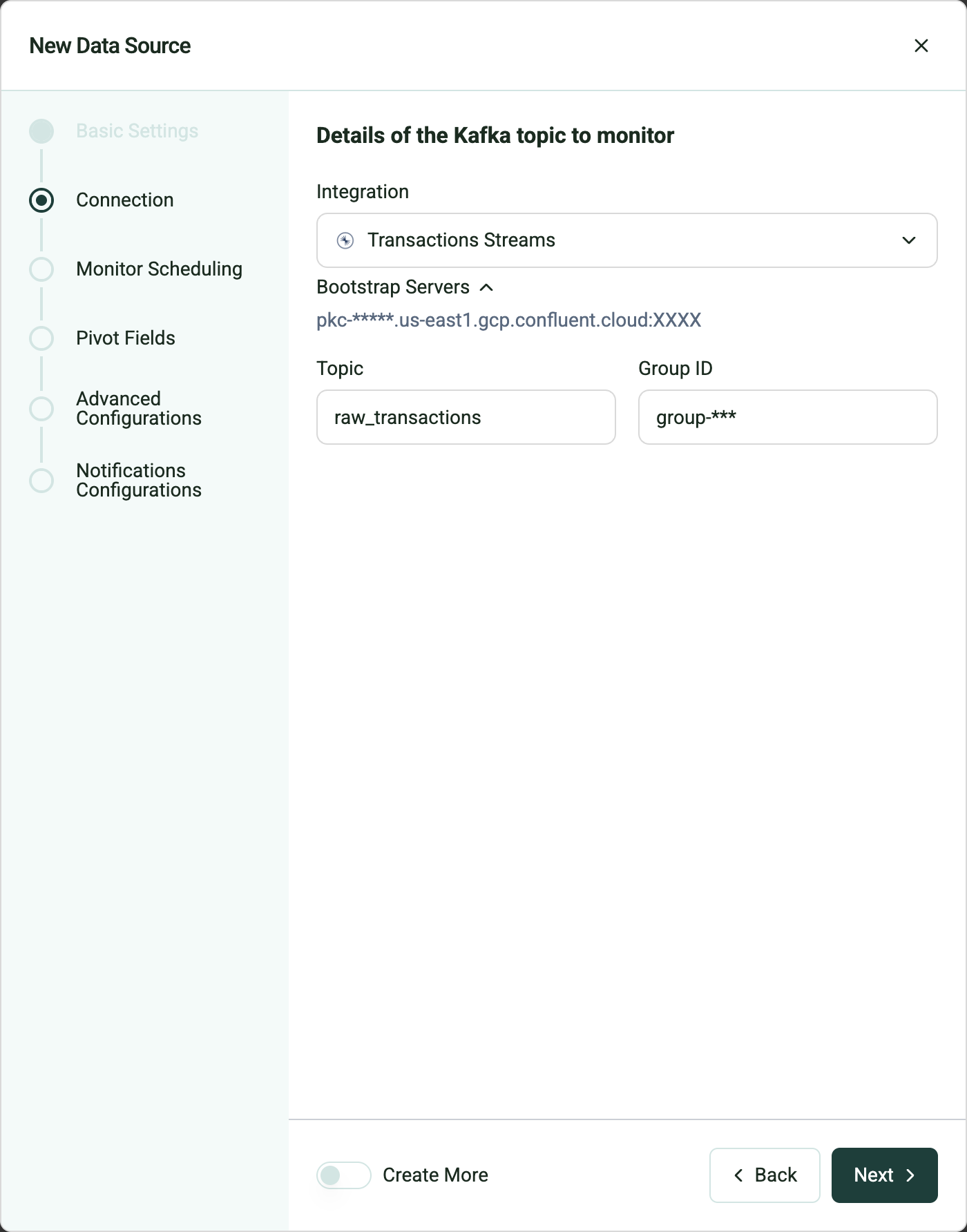The image size is (967, 1232).
Task: Open Advanced Configurations step
Action: point(138,409)
